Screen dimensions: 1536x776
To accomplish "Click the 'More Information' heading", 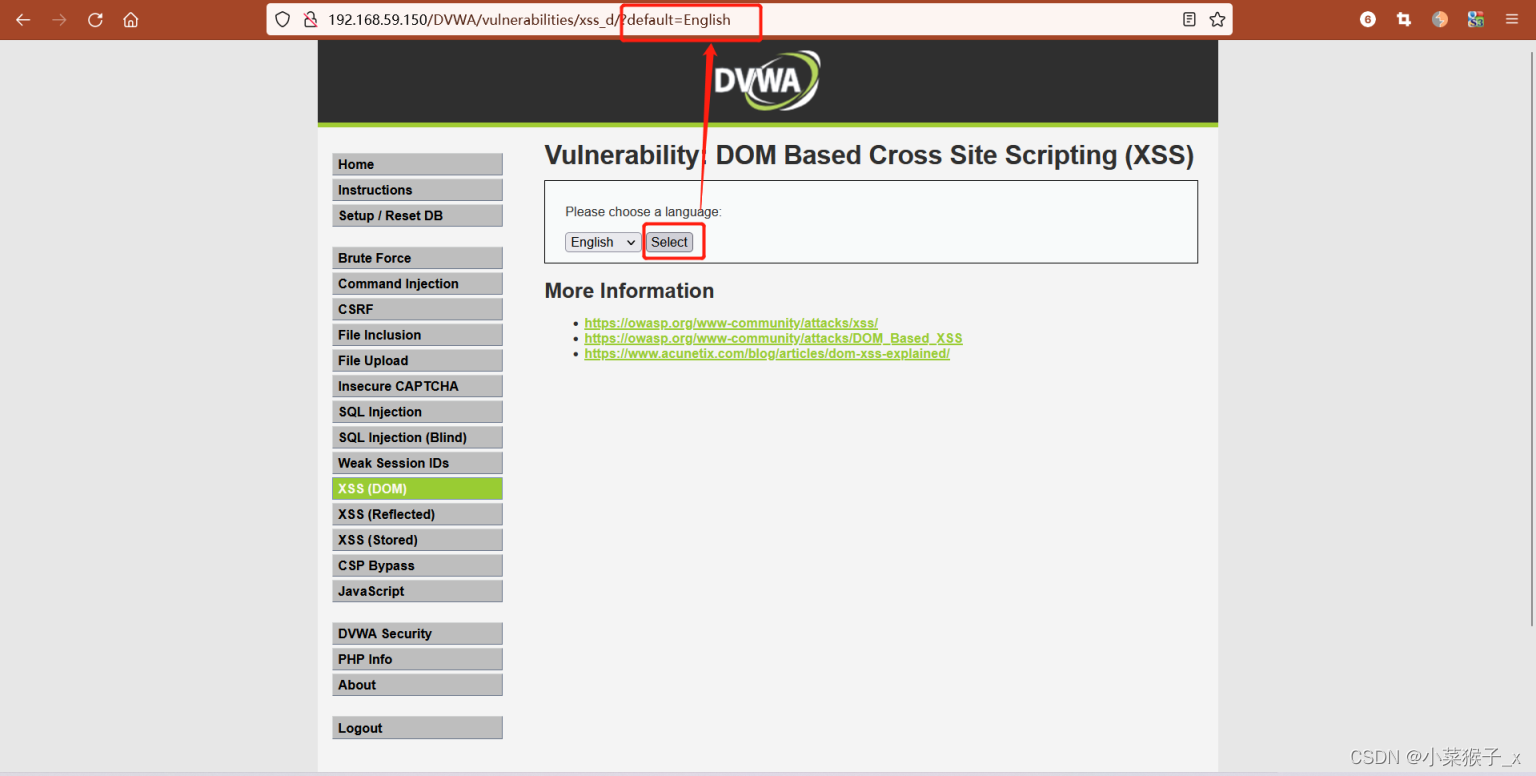I will pyautogui.click(x=629, y=291).
